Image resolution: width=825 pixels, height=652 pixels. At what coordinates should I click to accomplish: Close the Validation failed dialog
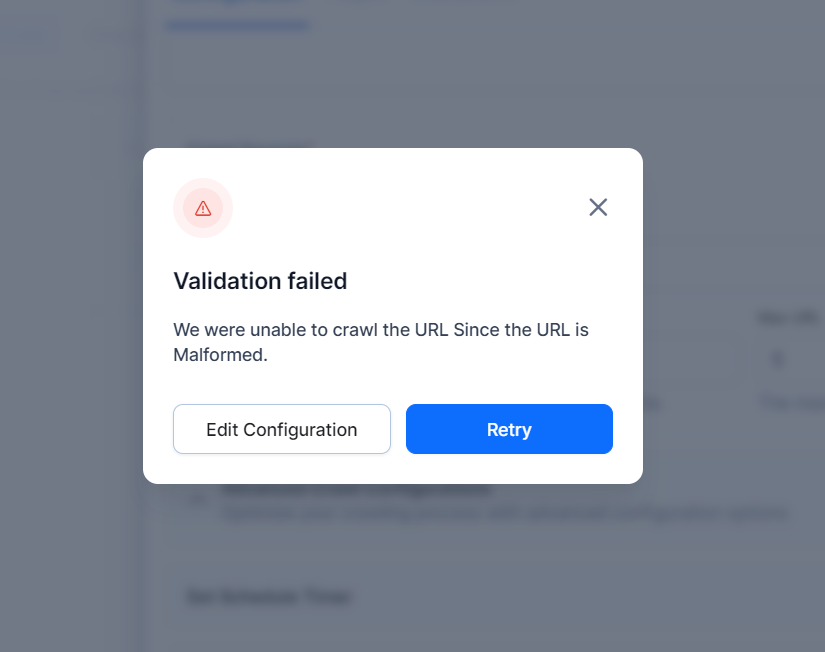(598, 207)
